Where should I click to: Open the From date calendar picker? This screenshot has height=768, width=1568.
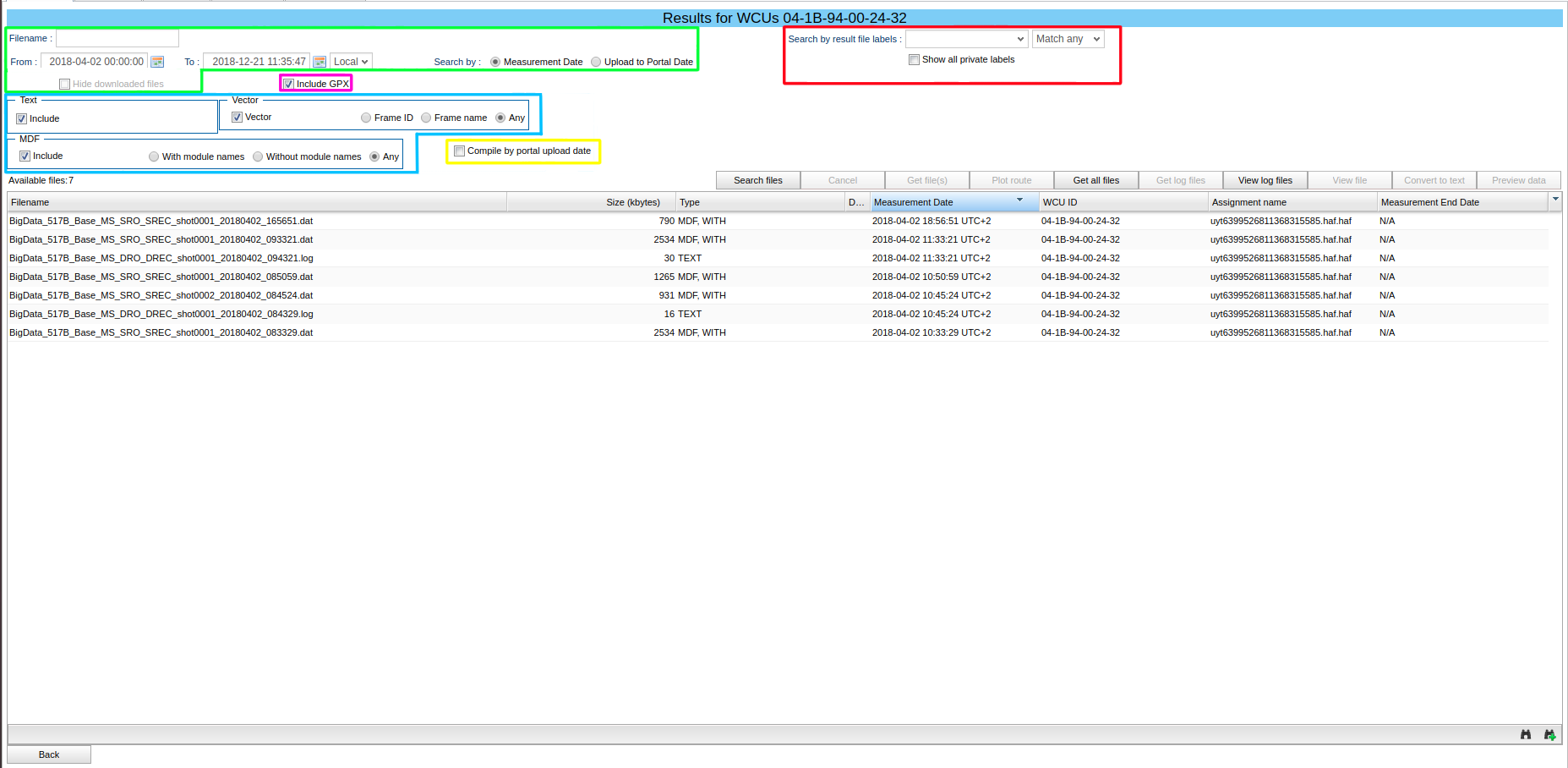157,62
